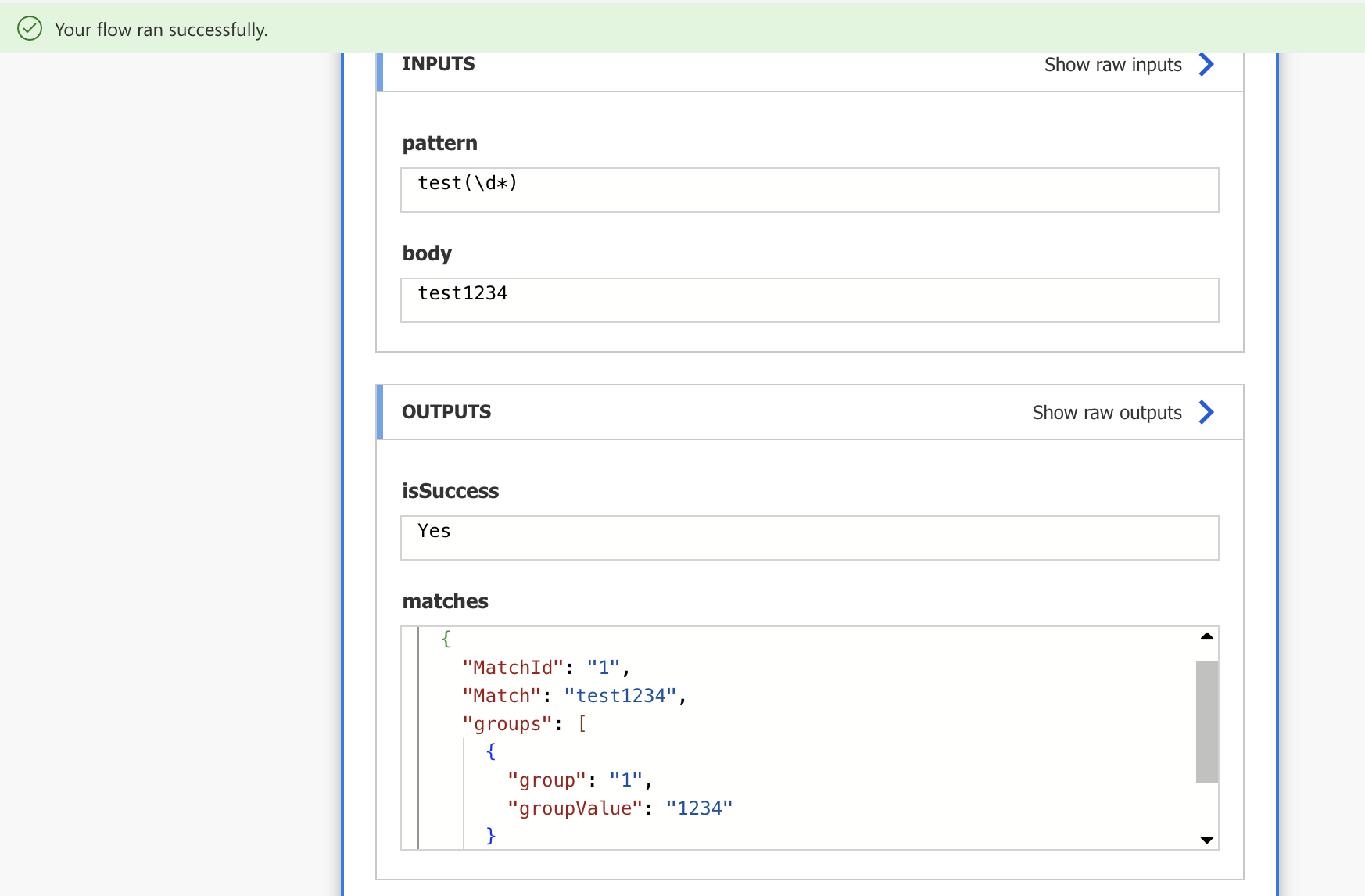
Task: Click the "1234" group value in matches
Action: click(x=699, y=808)
